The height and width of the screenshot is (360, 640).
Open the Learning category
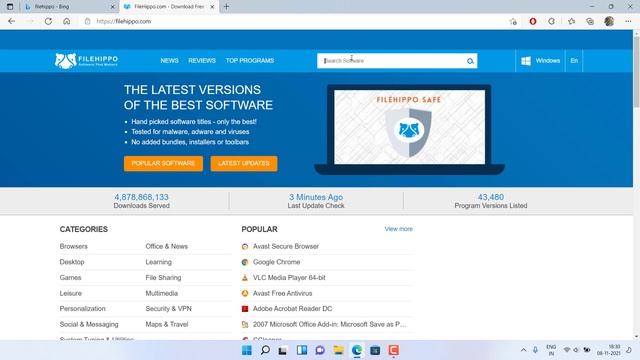158,262
